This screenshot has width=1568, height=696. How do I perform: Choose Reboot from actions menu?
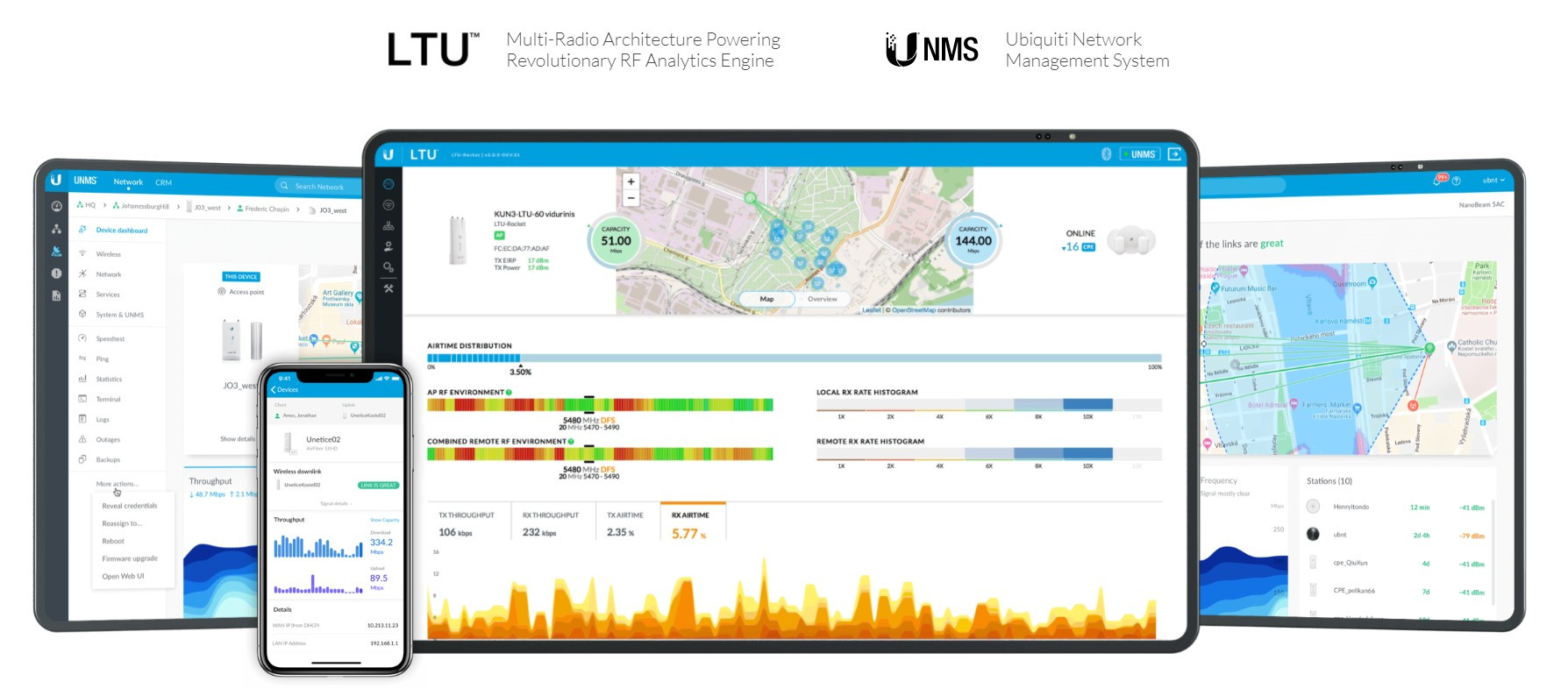[x=113, y=541]
